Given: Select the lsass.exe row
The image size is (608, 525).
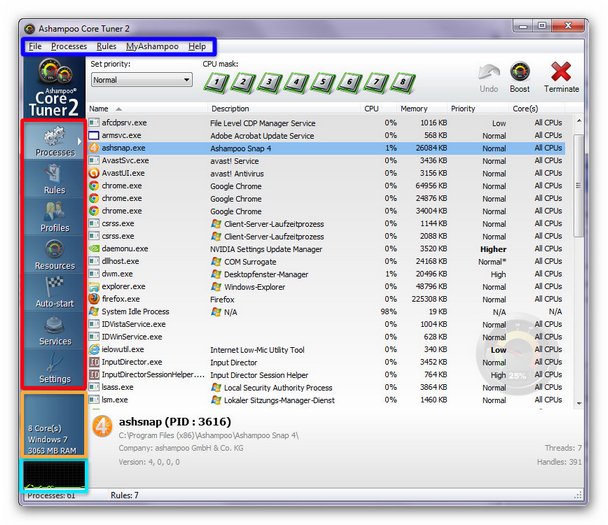Looking at the screenshot, I should pyautogui.click(x=326, y=387).
